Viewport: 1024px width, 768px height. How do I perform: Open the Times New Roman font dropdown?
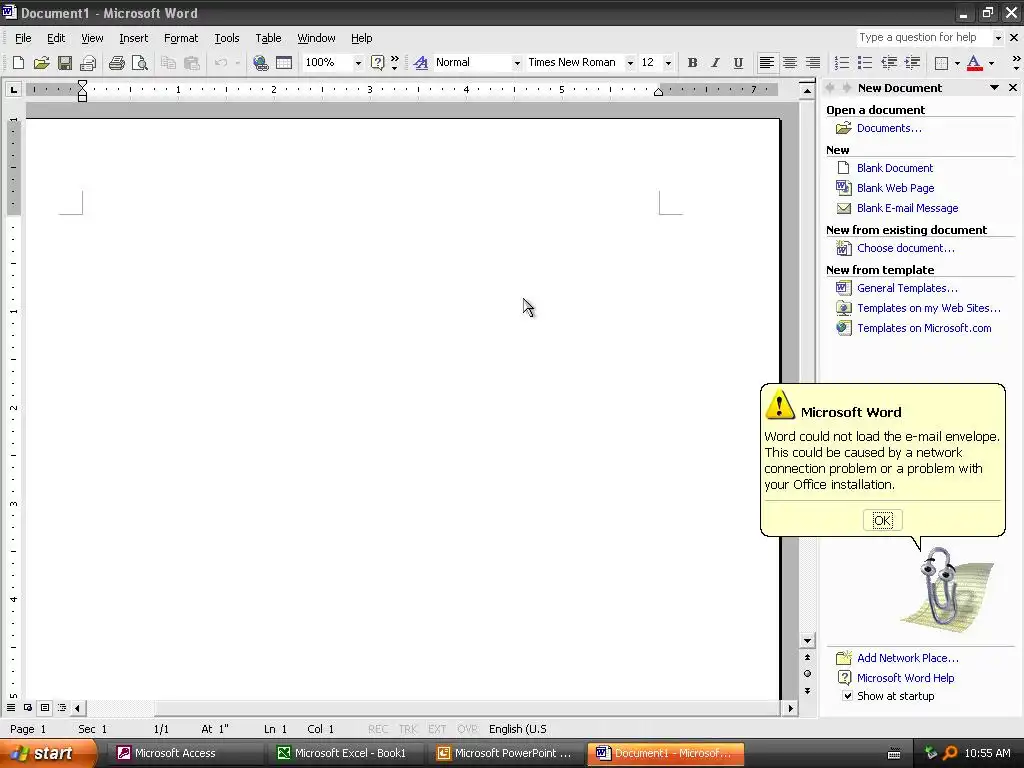click(x=630, y=63)
